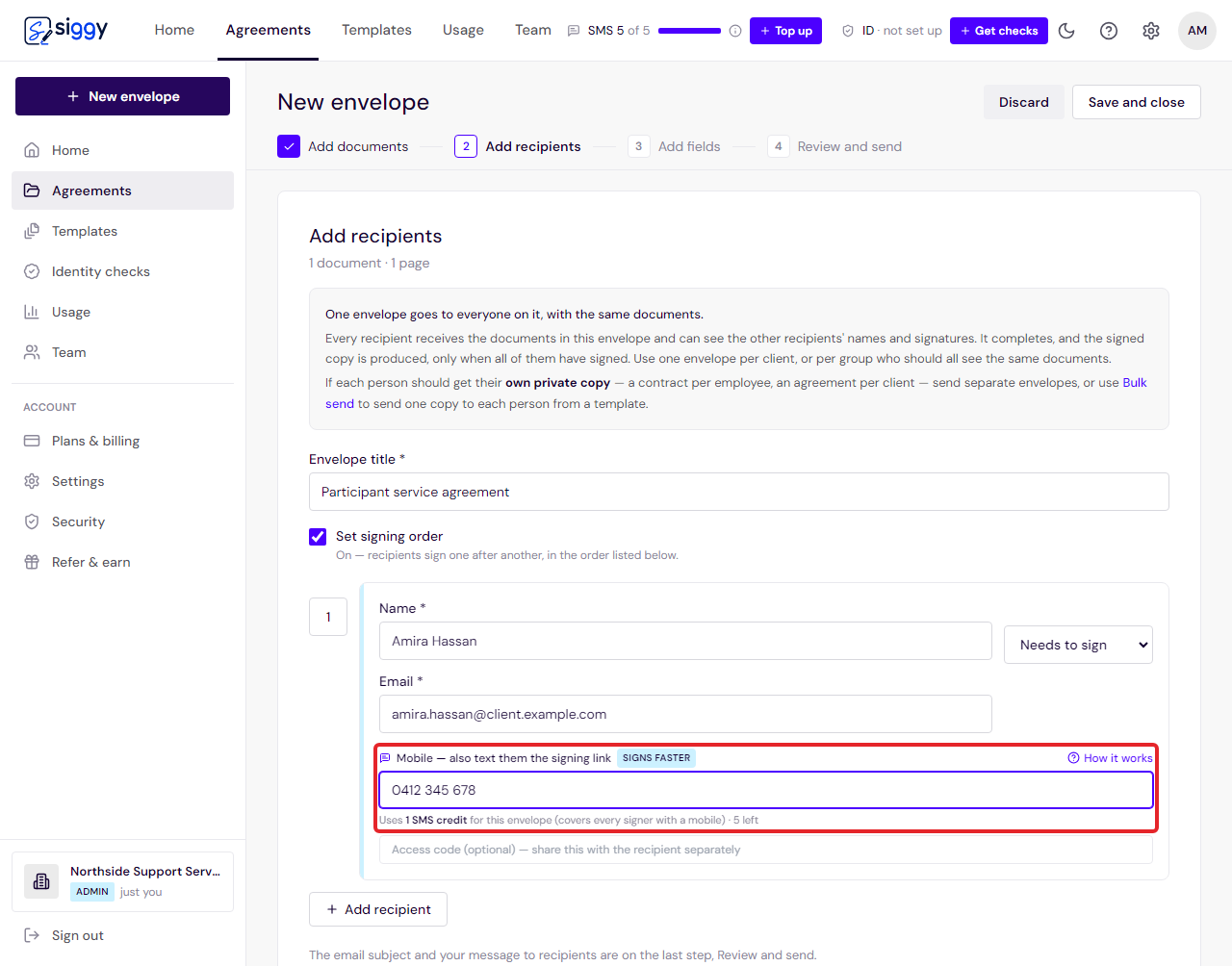Go to the Home top tab
This screenshot has height=966, width=1232.
point(174,31)
